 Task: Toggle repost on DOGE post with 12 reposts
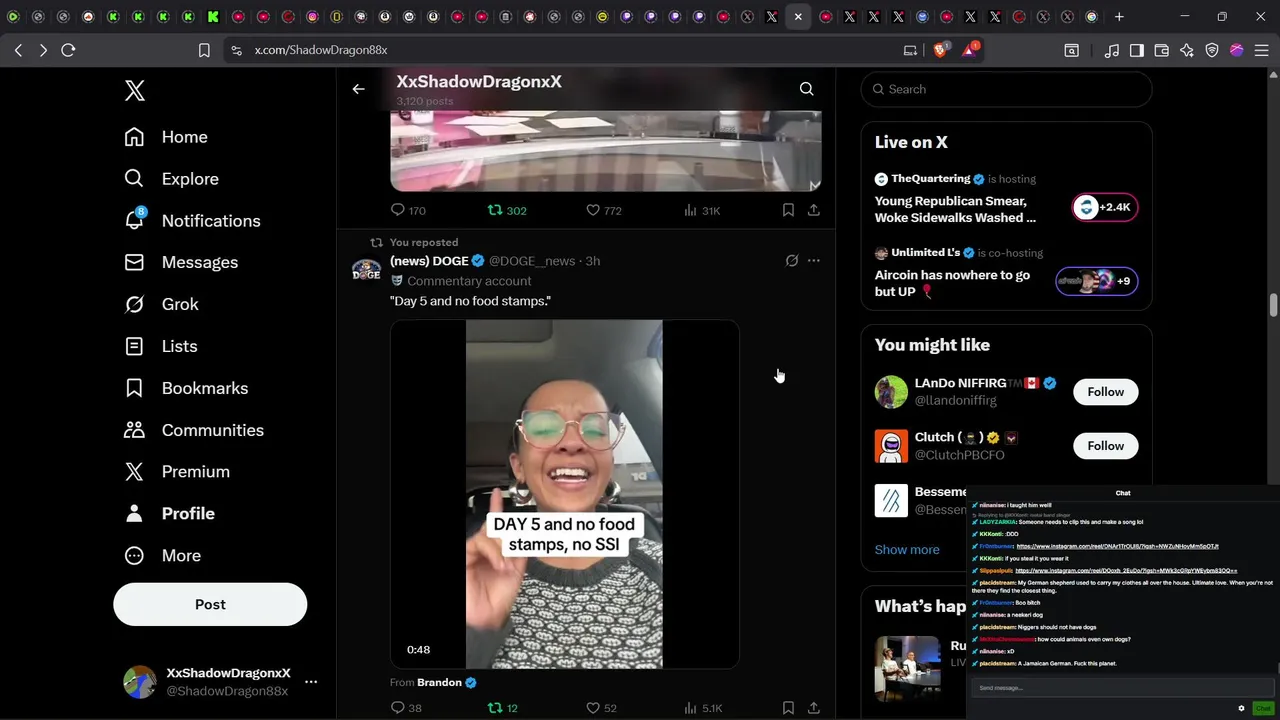coord(502,708)
